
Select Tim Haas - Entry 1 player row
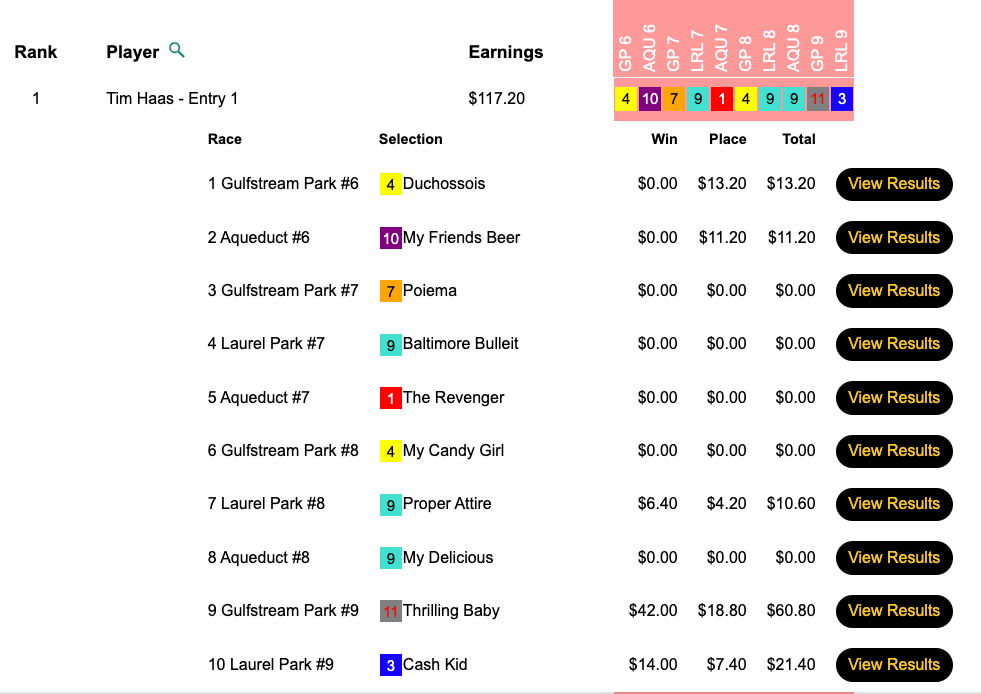coord(172,99)
